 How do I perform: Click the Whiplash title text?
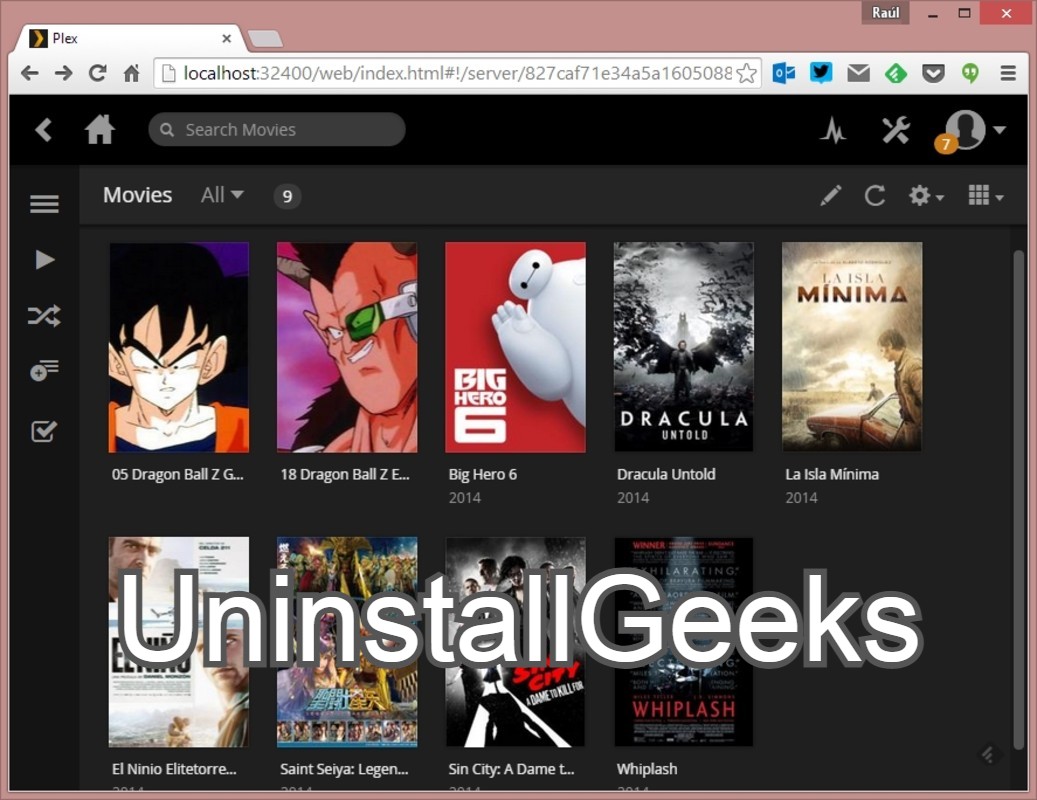647,769
